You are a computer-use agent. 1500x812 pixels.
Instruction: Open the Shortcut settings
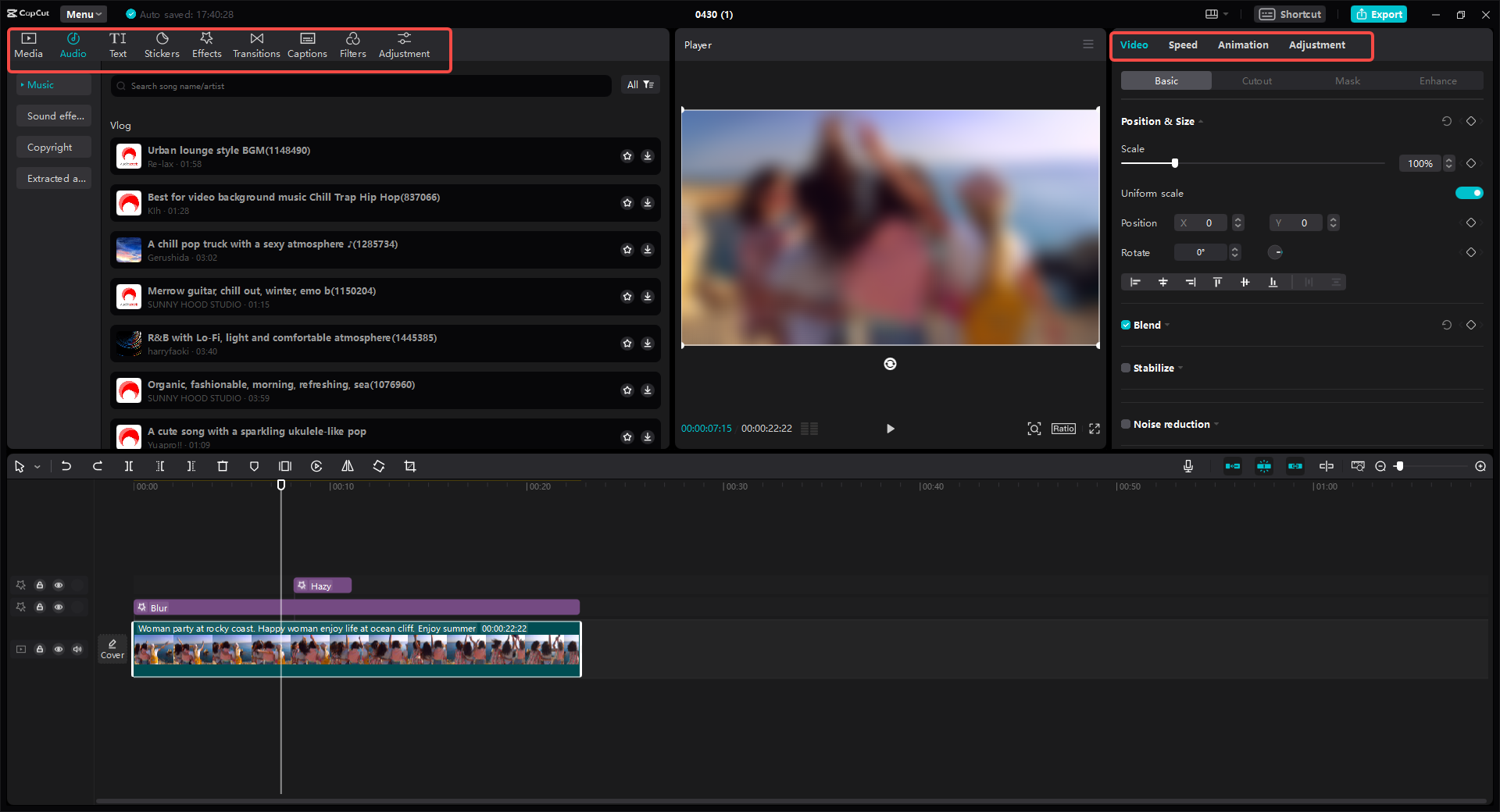1289,14
